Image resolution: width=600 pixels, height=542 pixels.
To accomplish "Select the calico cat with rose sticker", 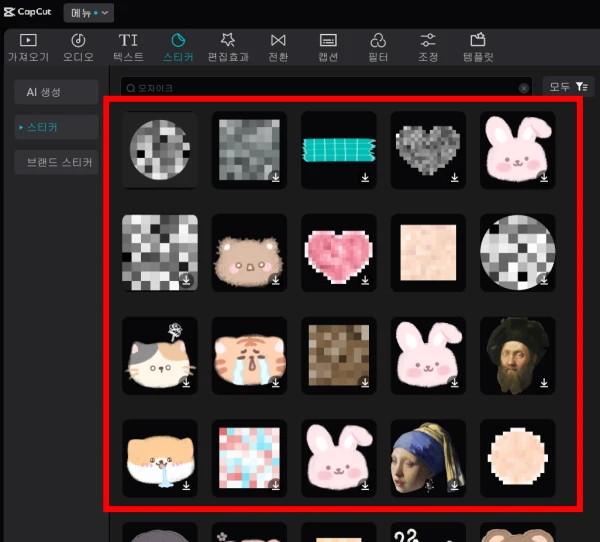I will pyautogui.click(x=160, y=355).
